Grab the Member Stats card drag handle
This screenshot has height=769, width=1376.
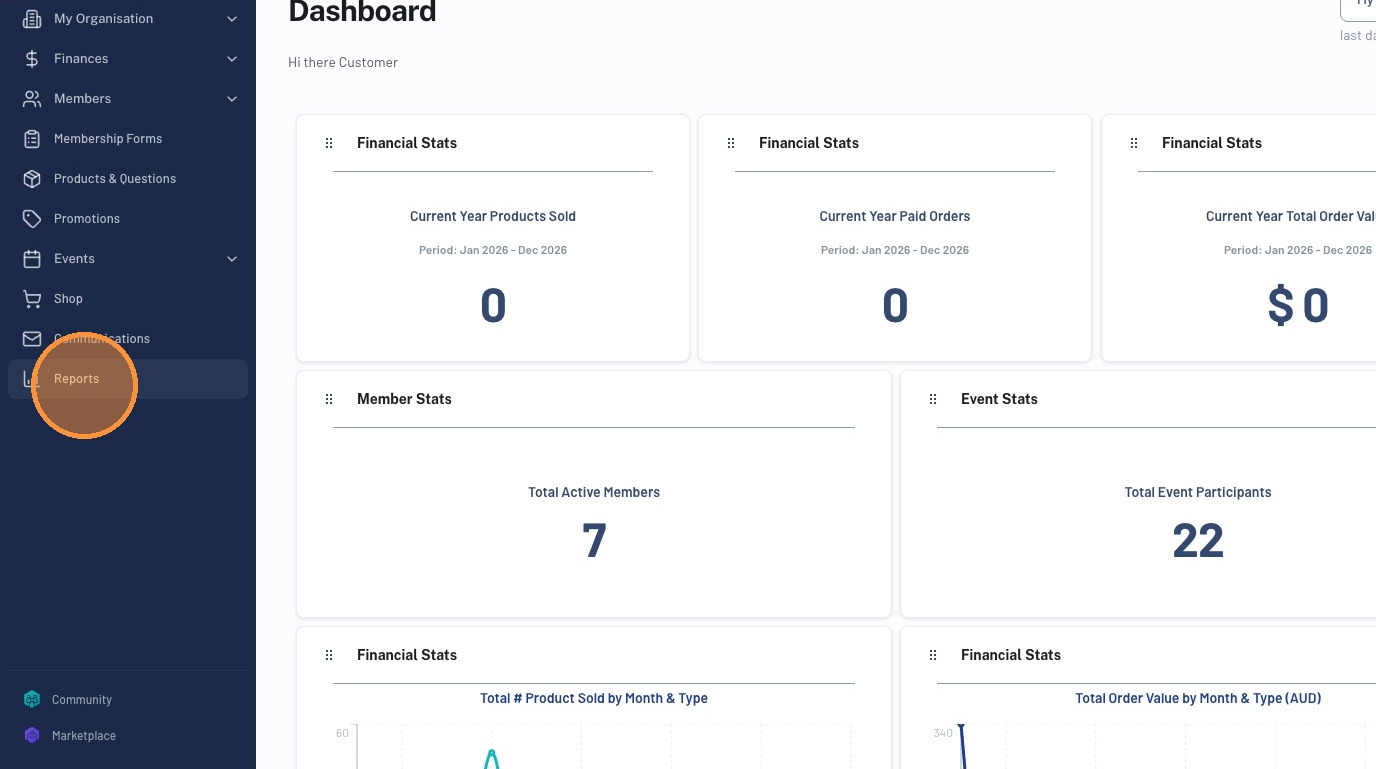(x=329, y=399)
